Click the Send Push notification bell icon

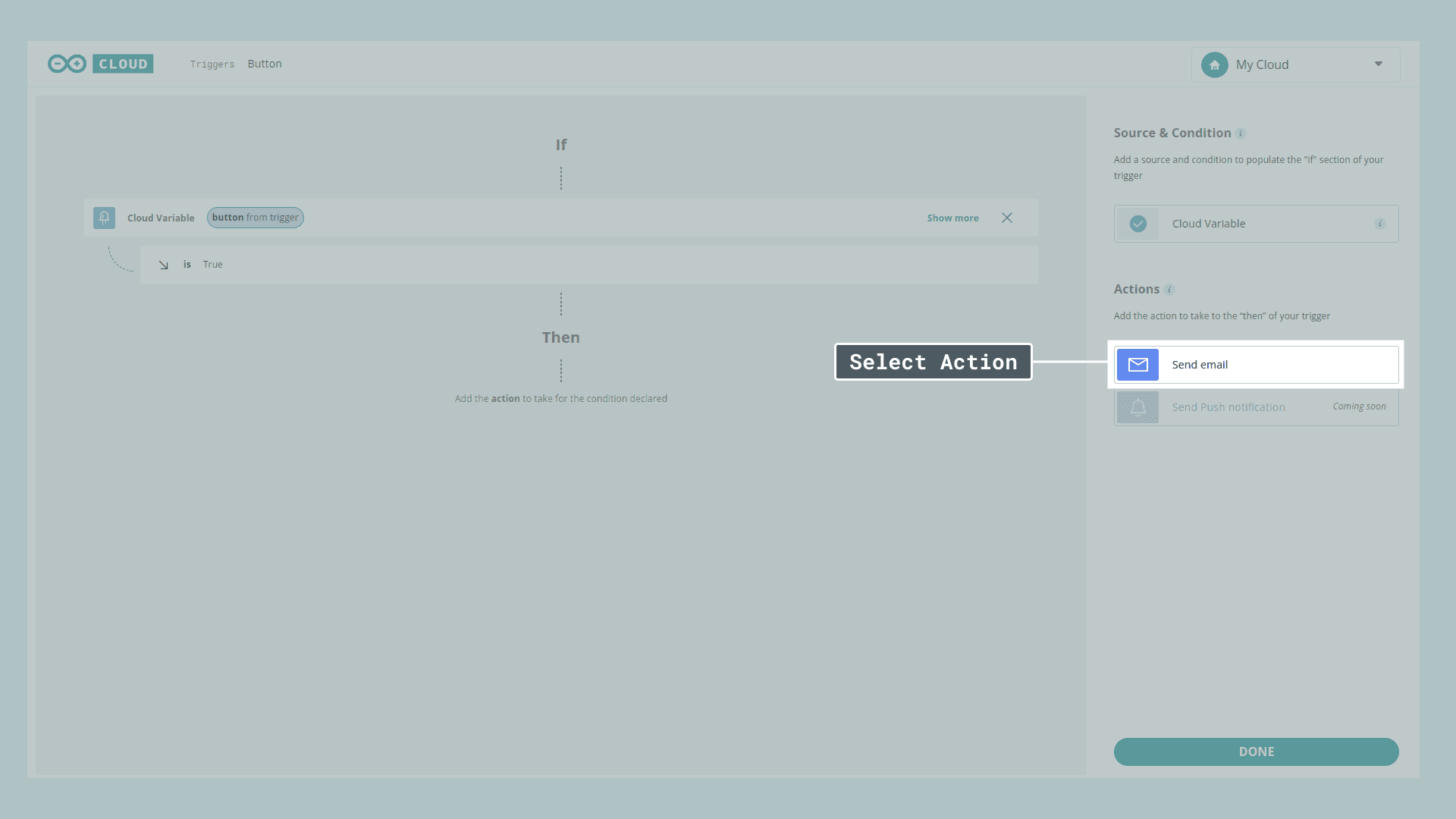(x=1137, y=407)
